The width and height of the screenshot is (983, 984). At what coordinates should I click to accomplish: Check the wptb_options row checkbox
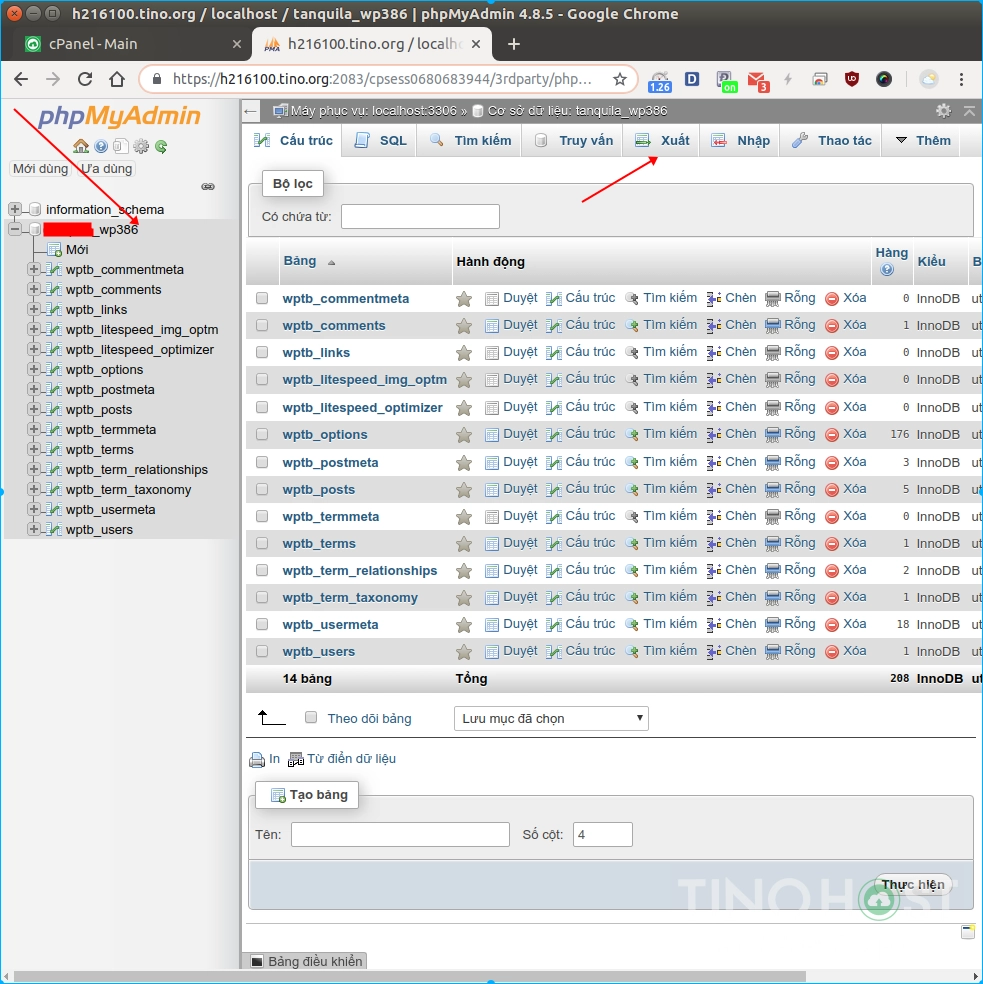[x=262, y=434]
